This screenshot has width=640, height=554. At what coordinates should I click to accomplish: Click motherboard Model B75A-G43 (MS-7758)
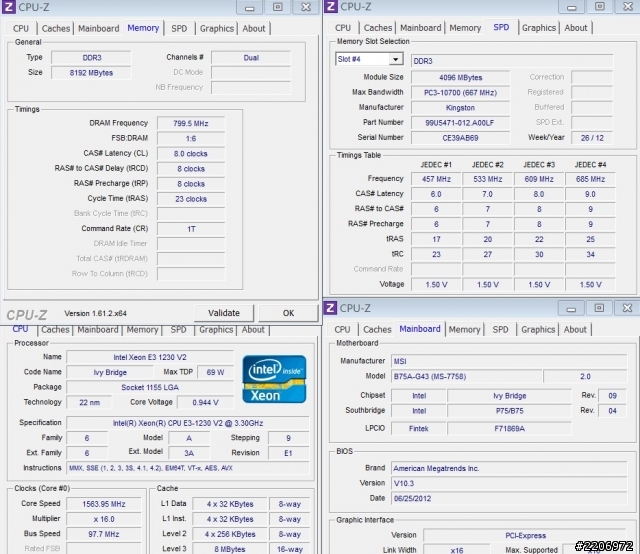tap(467, 376)
